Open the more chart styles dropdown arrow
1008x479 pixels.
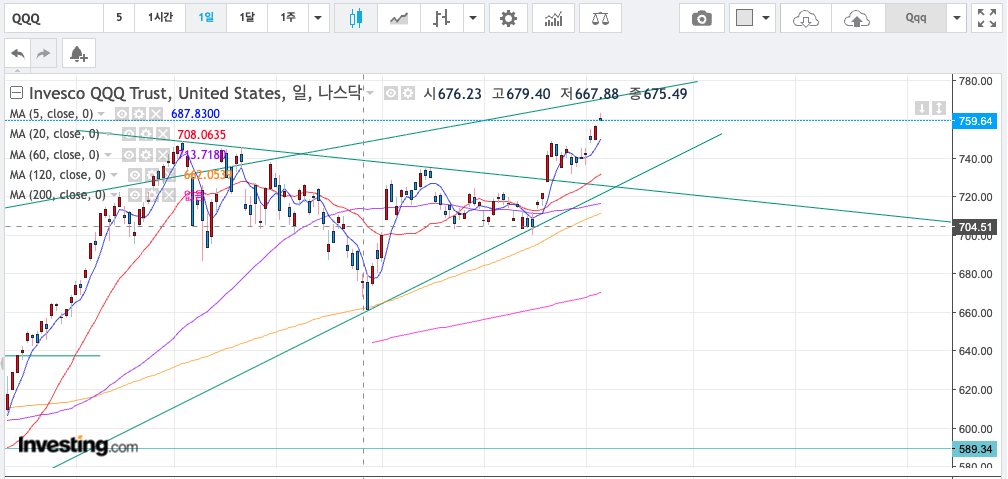[474, 19]
